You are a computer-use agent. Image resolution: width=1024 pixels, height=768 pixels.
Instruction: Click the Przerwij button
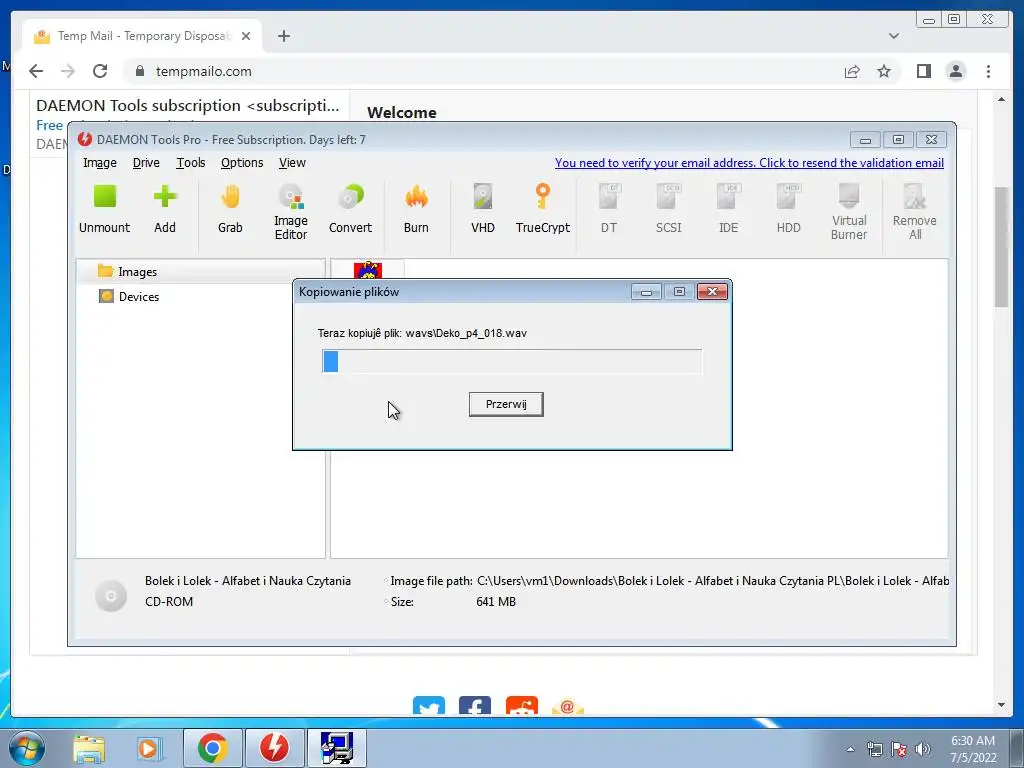(x=506, y=404)
